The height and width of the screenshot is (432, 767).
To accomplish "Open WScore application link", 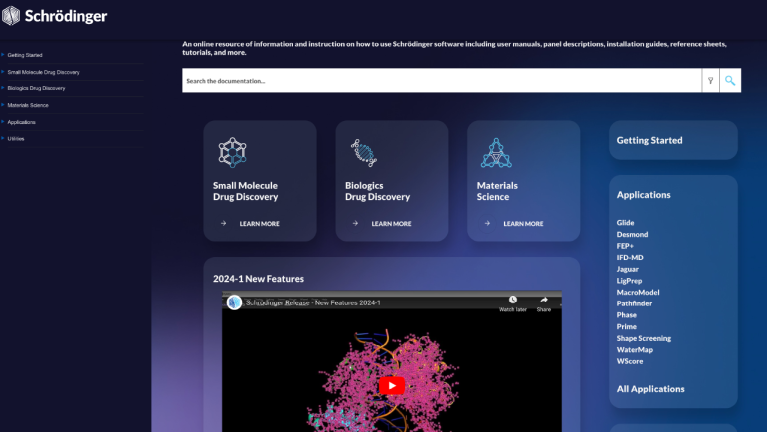I will (x=630, y=361).
